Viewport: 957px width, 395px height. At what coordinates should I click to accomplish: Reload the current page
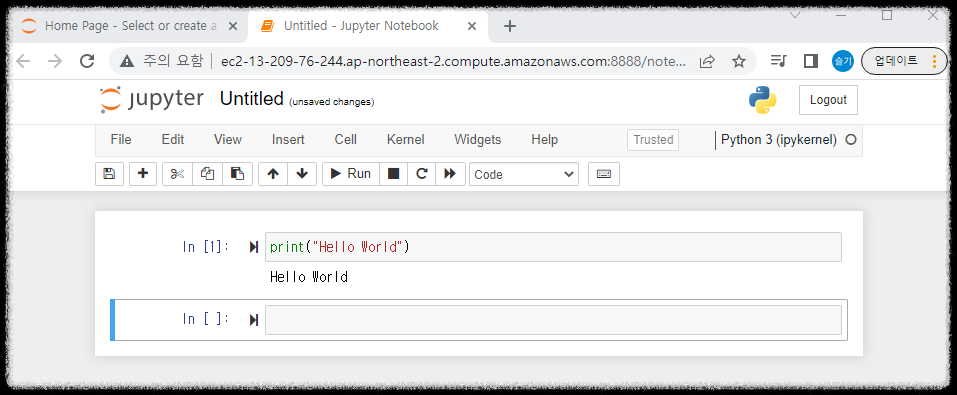click(x=87, y=61)
